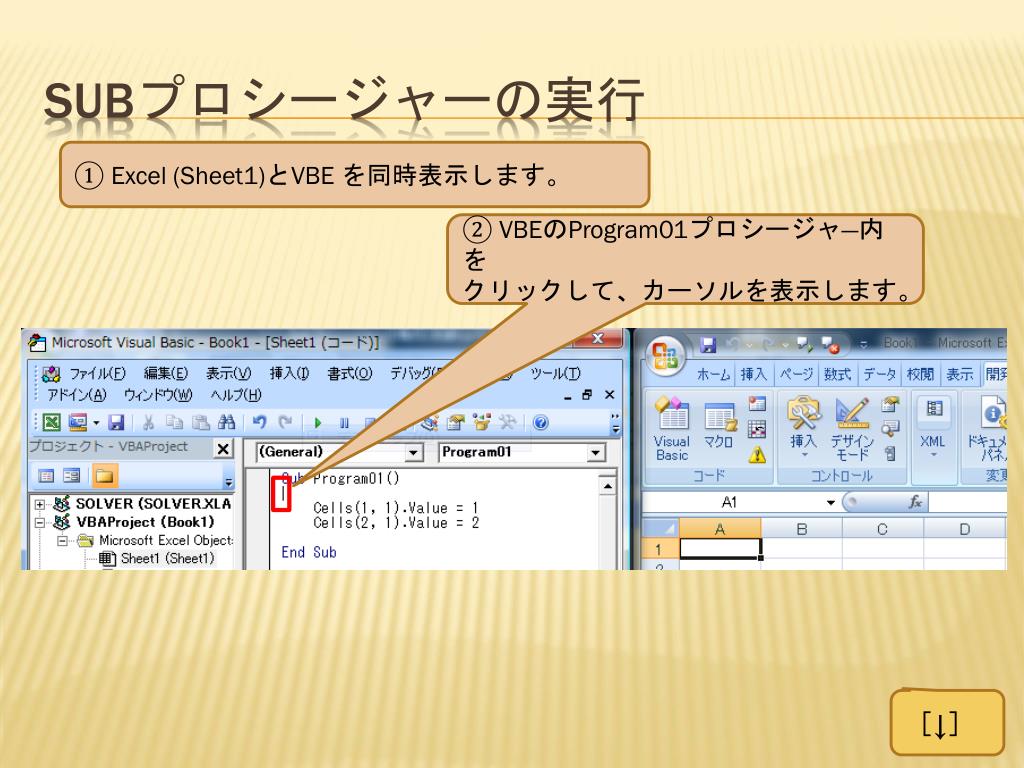Image resolution: width=1024 pixels, height=768 pixels.
Task: Collapse the VBAProject (Book1) tree node
Action: point(40,522)
